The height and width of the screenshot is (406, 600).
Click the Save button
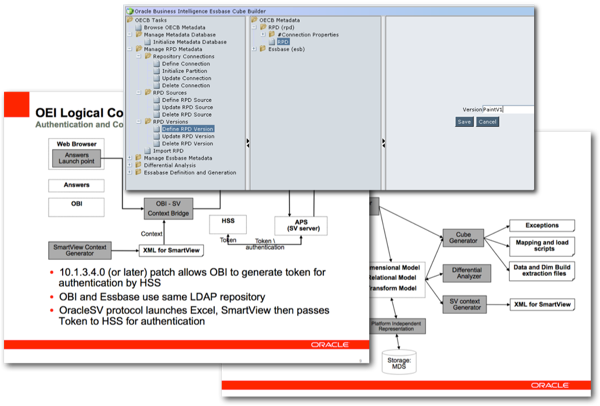pos(464,122)
